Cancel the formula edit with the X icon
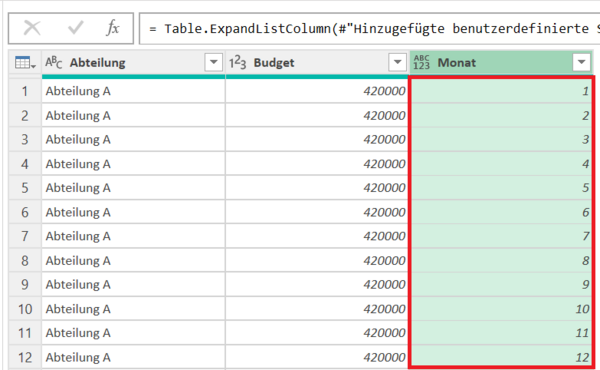 click(x=32, y=28)
